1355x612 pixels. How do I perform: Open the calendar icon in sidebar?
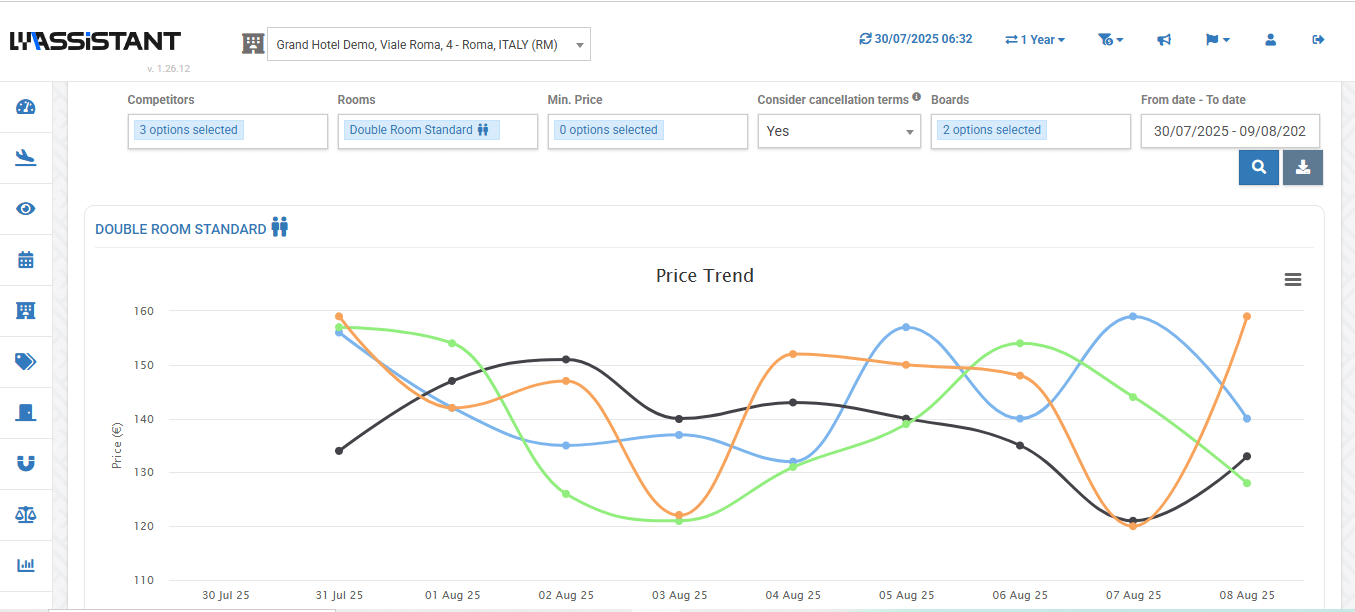(x=26, y=260)
